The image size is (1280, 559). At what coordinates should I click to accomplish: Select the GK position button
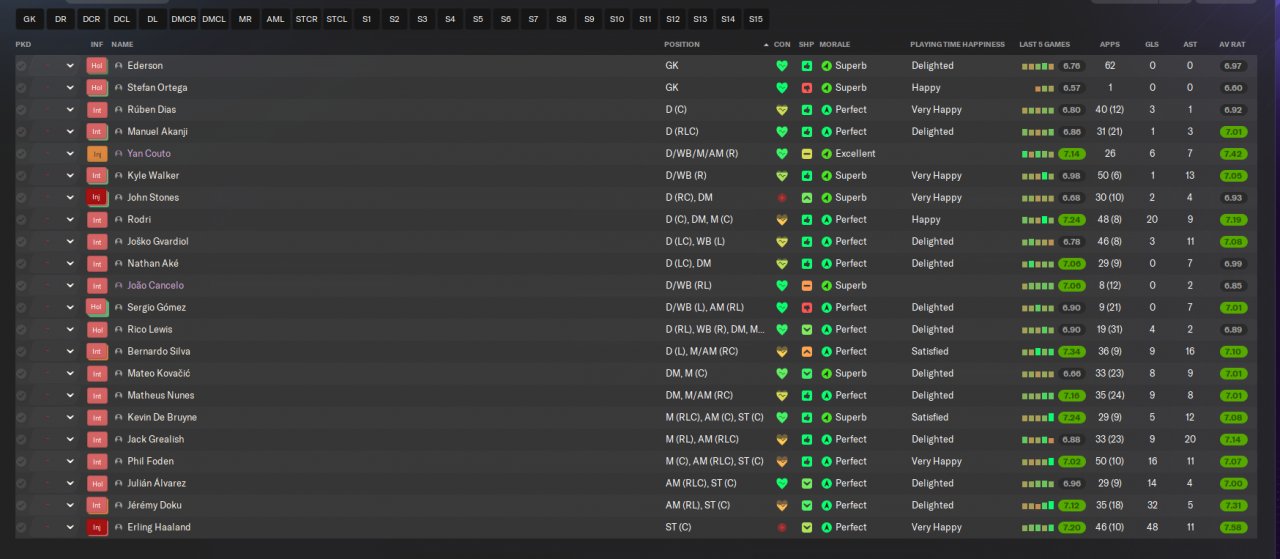pos(29,19)
